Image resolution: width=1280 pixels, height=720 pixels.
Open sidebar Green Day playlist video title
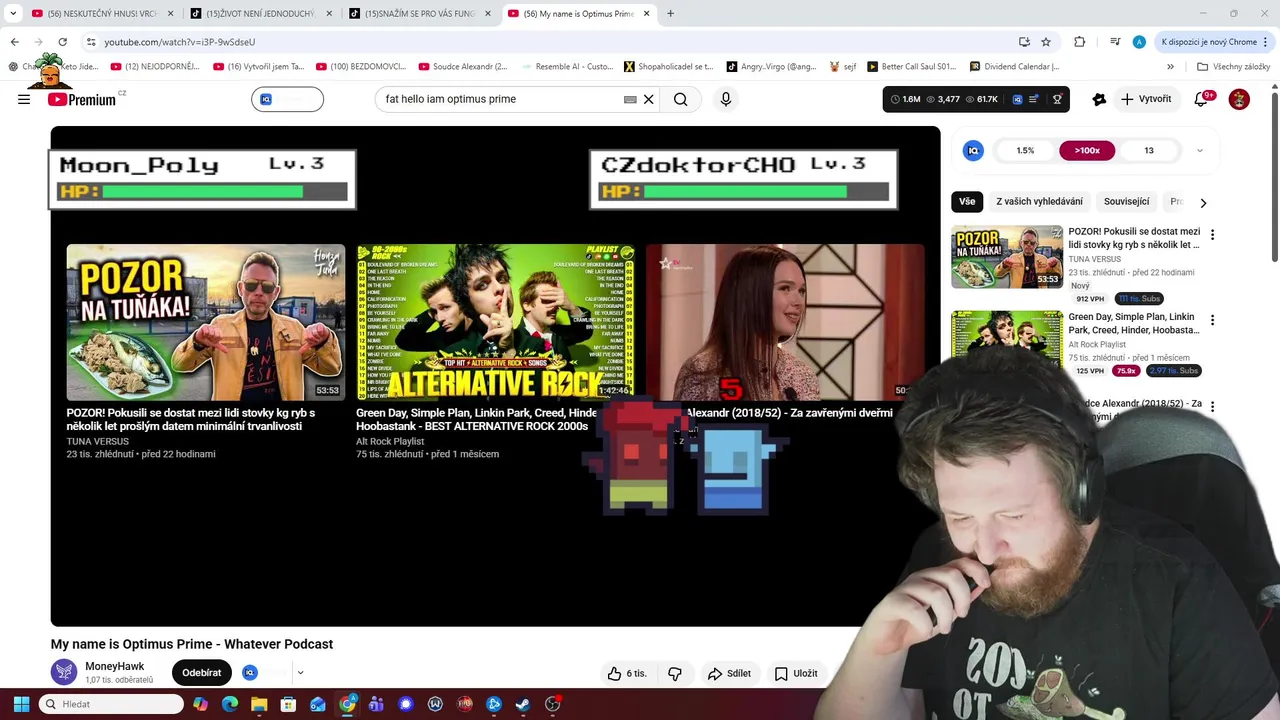point(1134,323)
